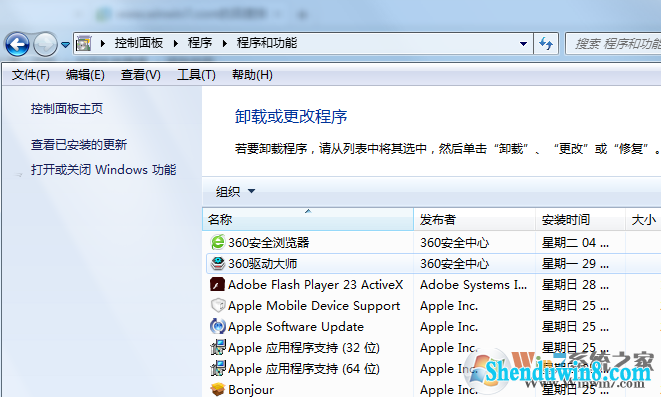Click the control panel icon in address bar

point(84,43)
